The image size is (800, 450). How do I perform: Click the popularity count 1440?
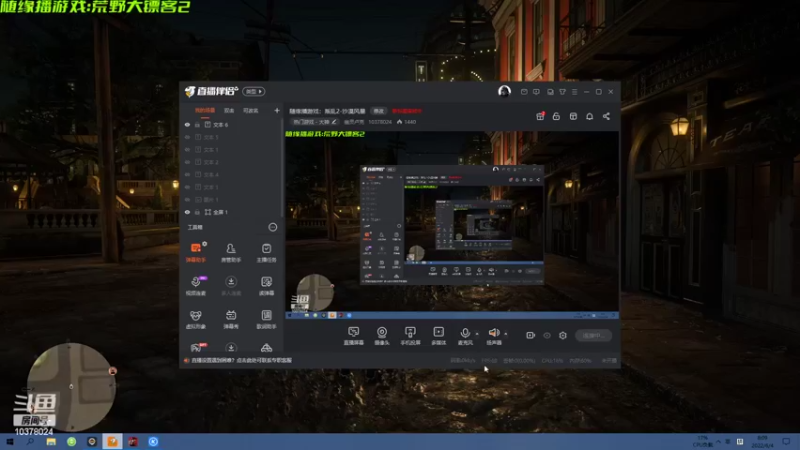407,122
